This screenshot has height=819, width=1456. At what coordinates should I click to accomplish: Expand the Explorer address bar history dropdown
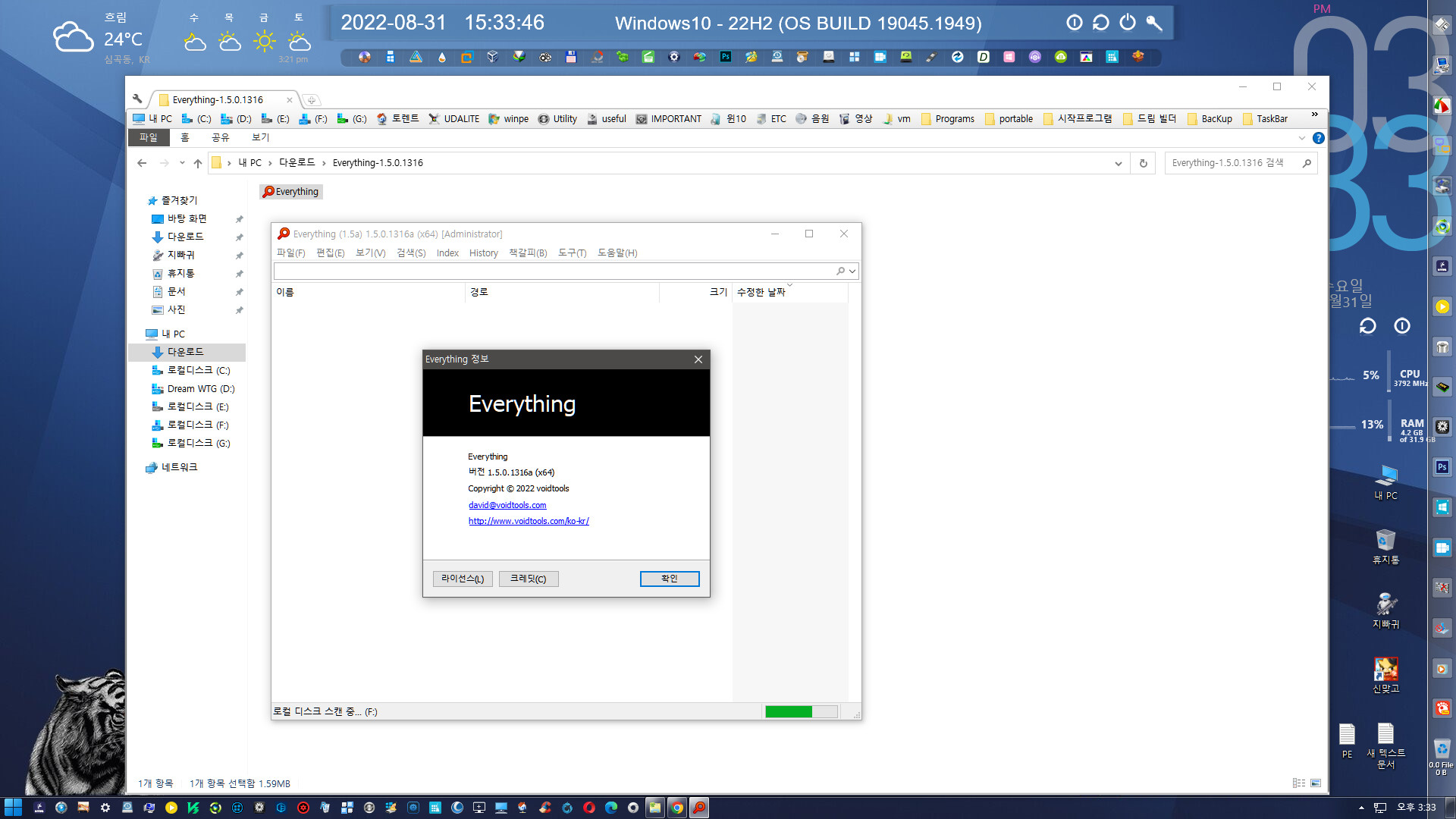pos(1118,163)
